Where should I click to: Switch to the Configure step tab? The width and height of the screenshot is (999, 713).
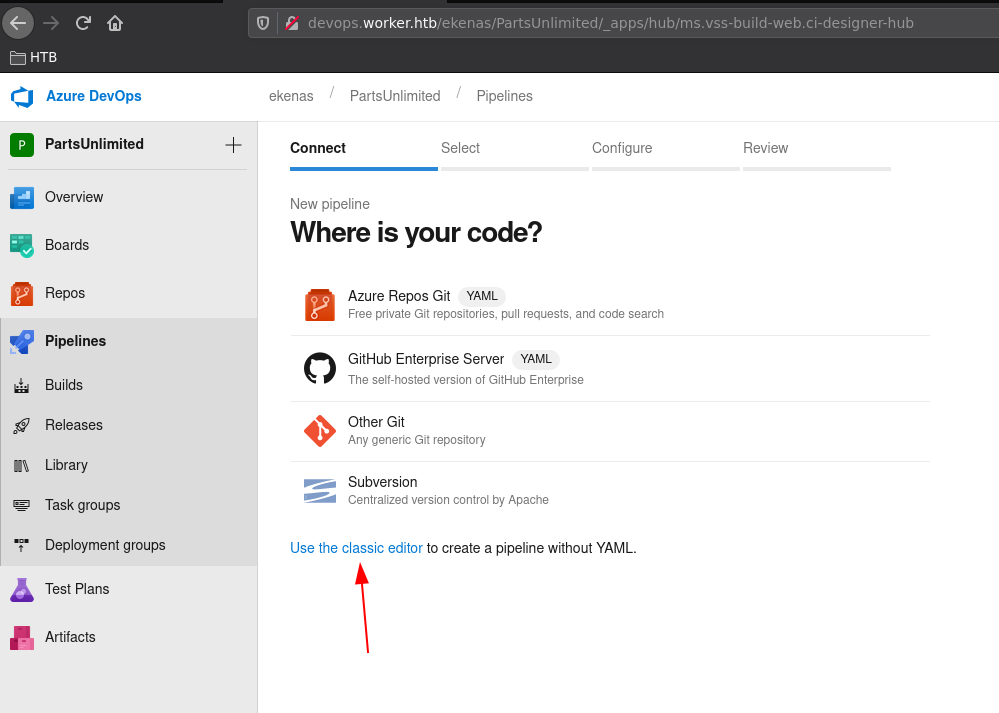(x=666, y=154)
